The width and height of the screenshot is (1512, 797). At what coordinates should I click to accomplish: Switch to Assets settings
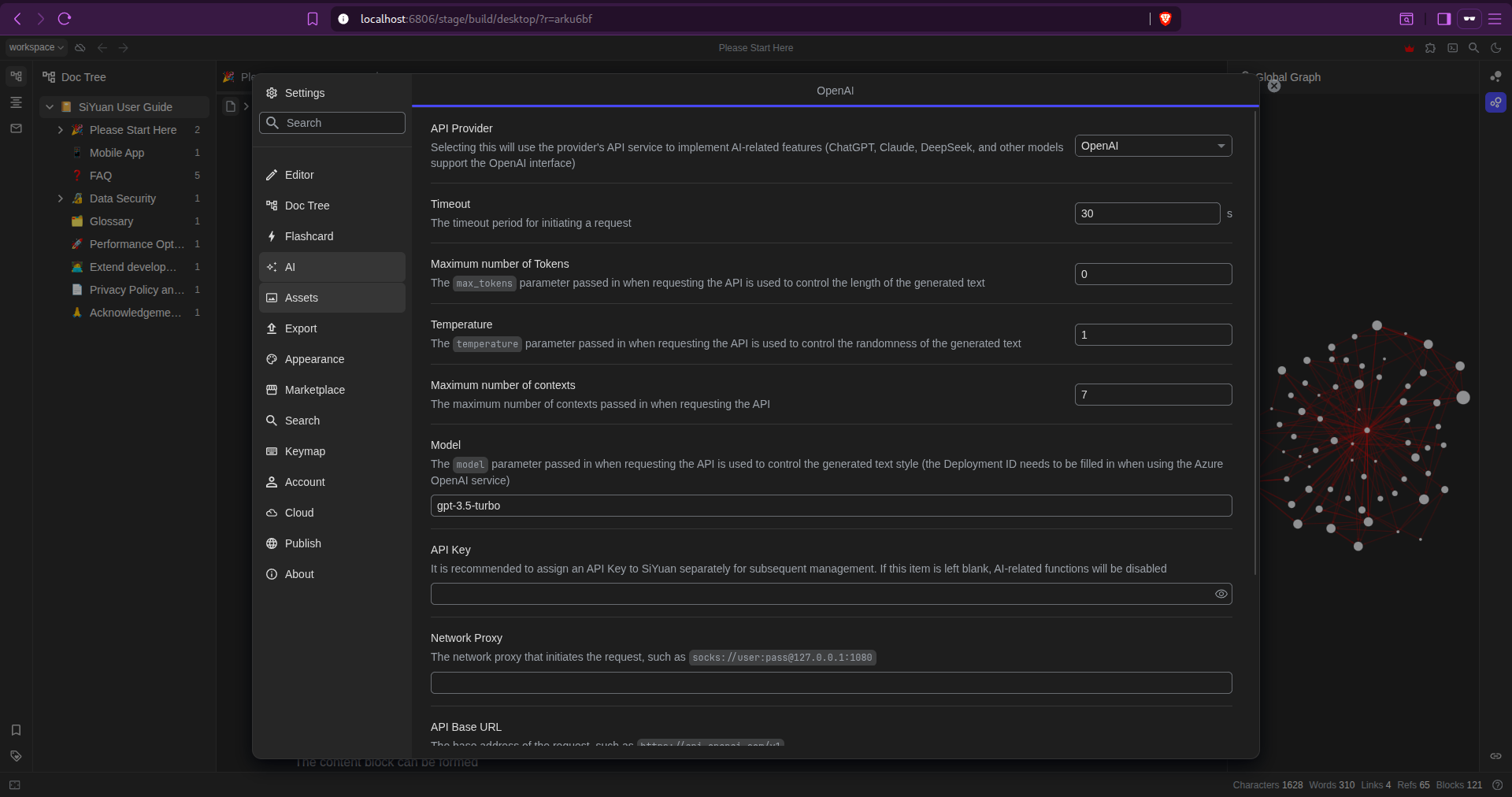(x=332, y=298)
